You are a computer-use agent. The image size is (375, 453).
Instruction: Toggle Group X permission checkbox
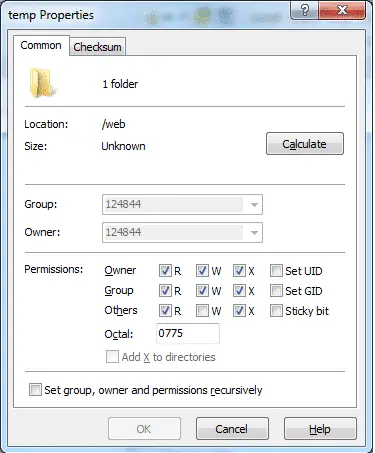click(239, 291)
